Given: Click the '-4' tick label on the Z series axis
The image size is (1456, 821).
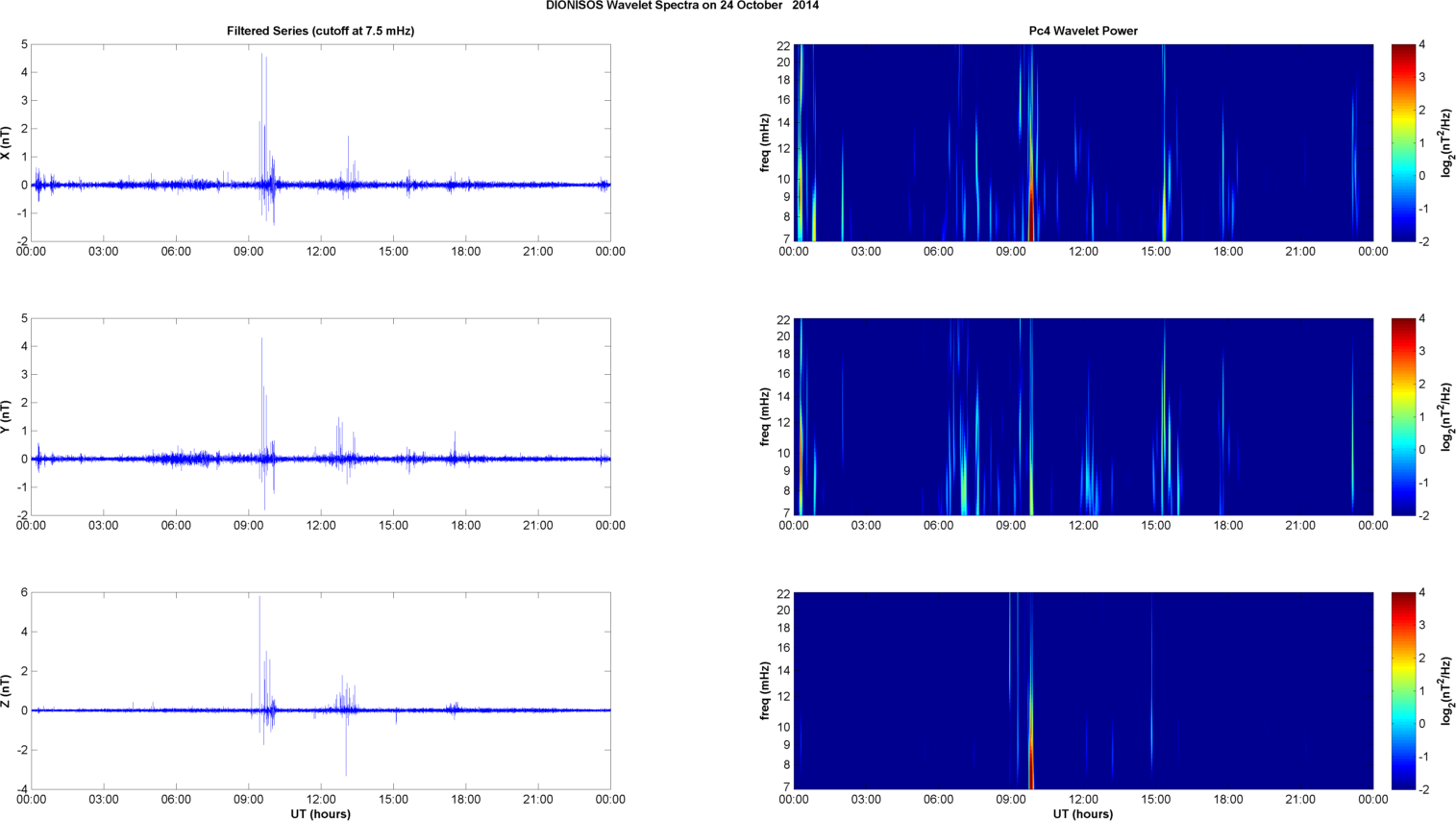Looking at the screenshot, I should 22,789.
